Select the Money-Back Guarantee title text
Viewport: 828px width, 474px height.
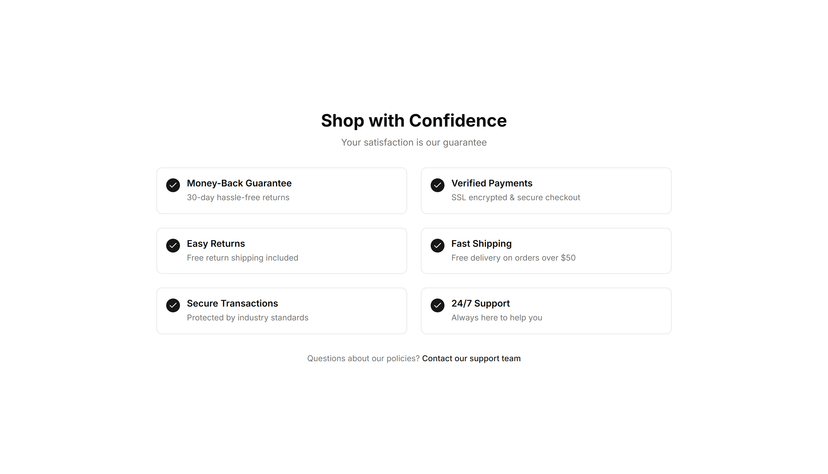(x=239, y=183)
